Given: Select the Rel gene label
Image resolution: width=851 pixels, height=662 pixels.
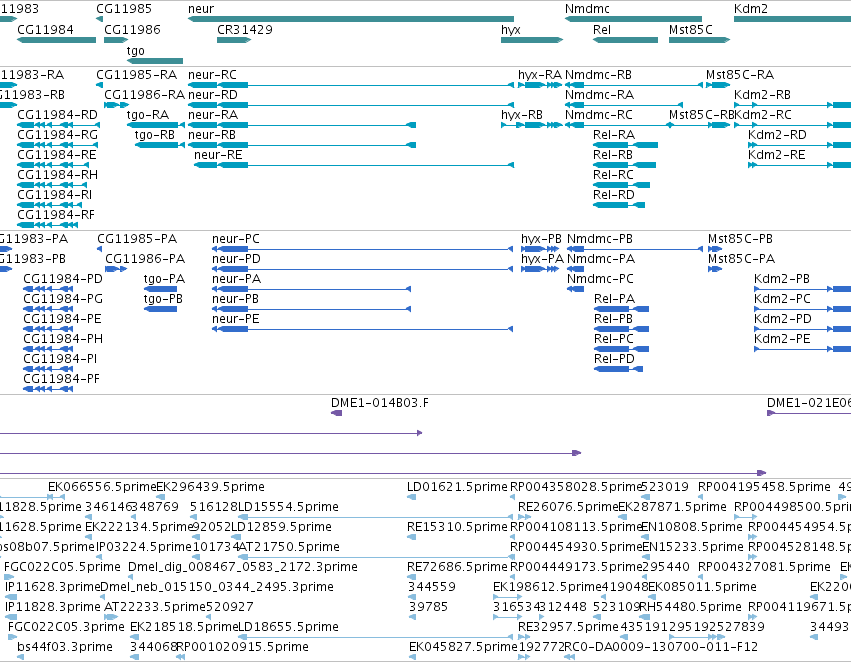Looking at the screenshot, I should [602, 29].
